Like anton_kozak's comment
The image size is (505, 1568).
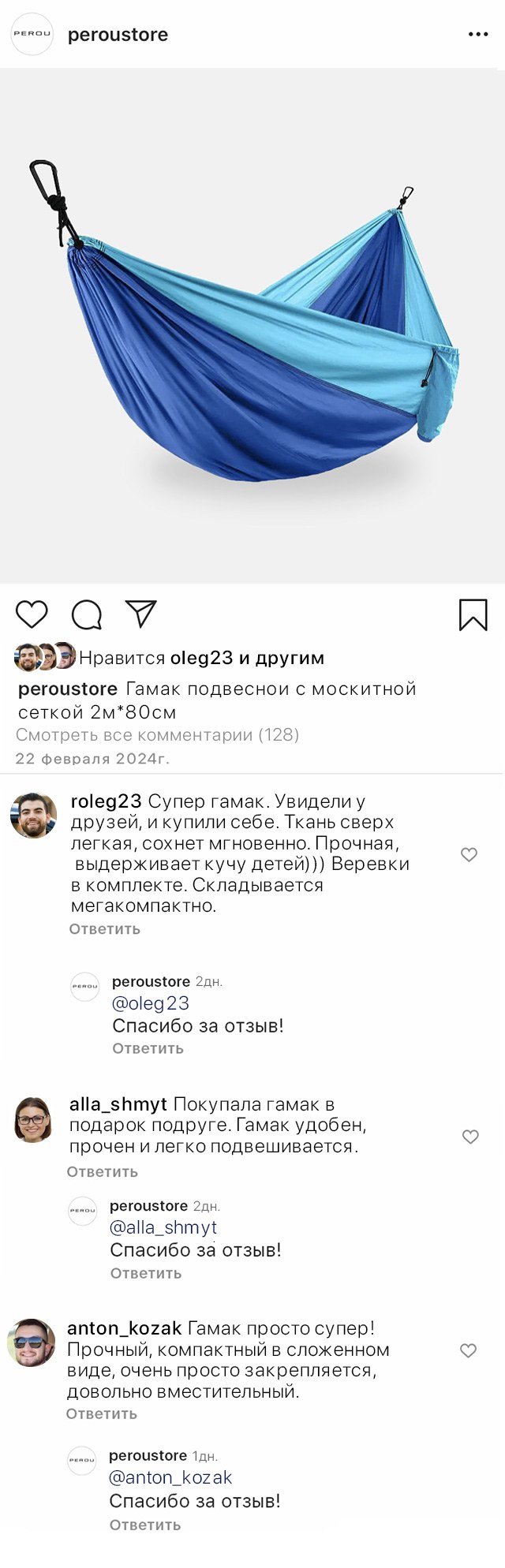[x=468, y=1350]
